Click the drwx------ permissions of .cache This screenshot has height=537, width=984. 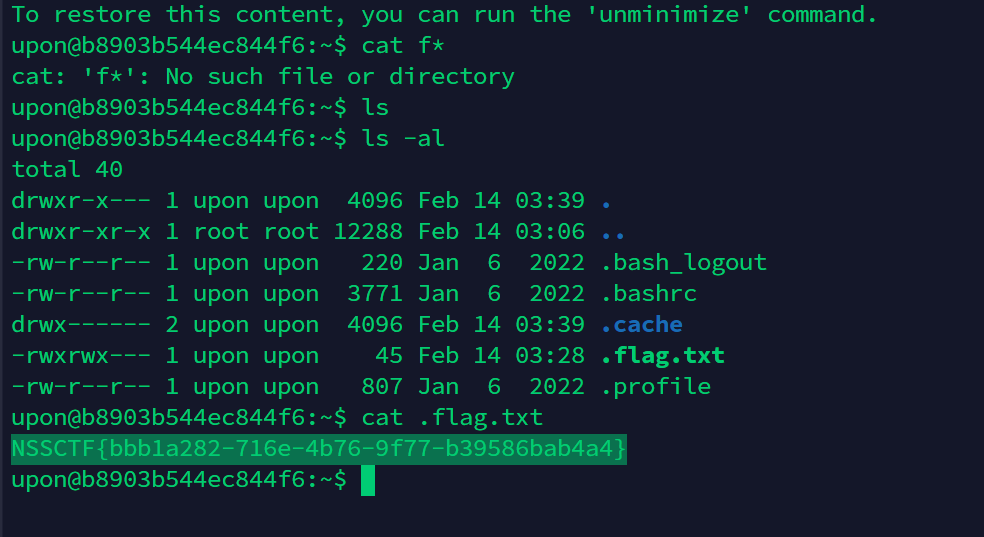tap(81, 325)
